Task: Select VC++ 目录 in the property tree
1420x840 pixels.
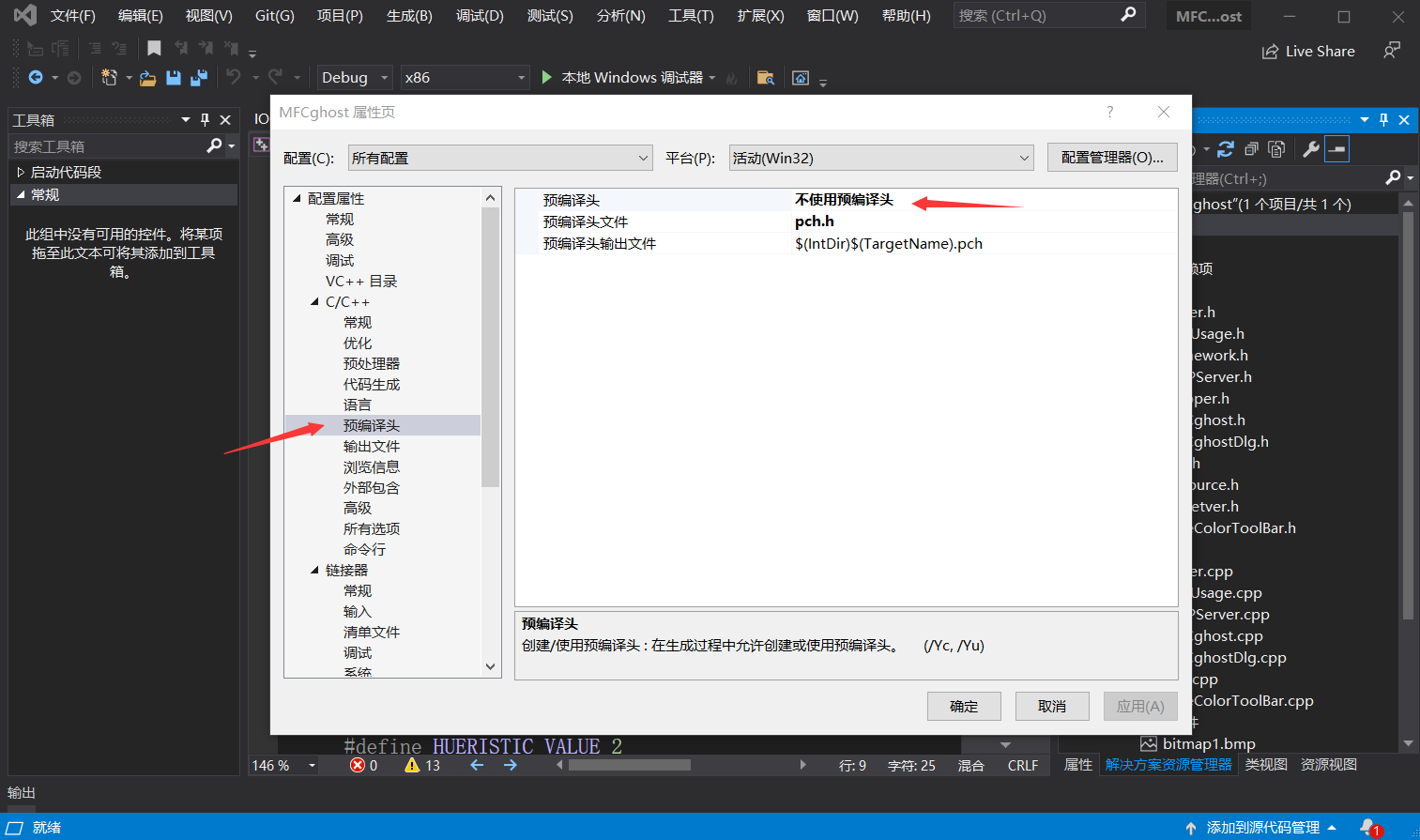Action: 361,281
